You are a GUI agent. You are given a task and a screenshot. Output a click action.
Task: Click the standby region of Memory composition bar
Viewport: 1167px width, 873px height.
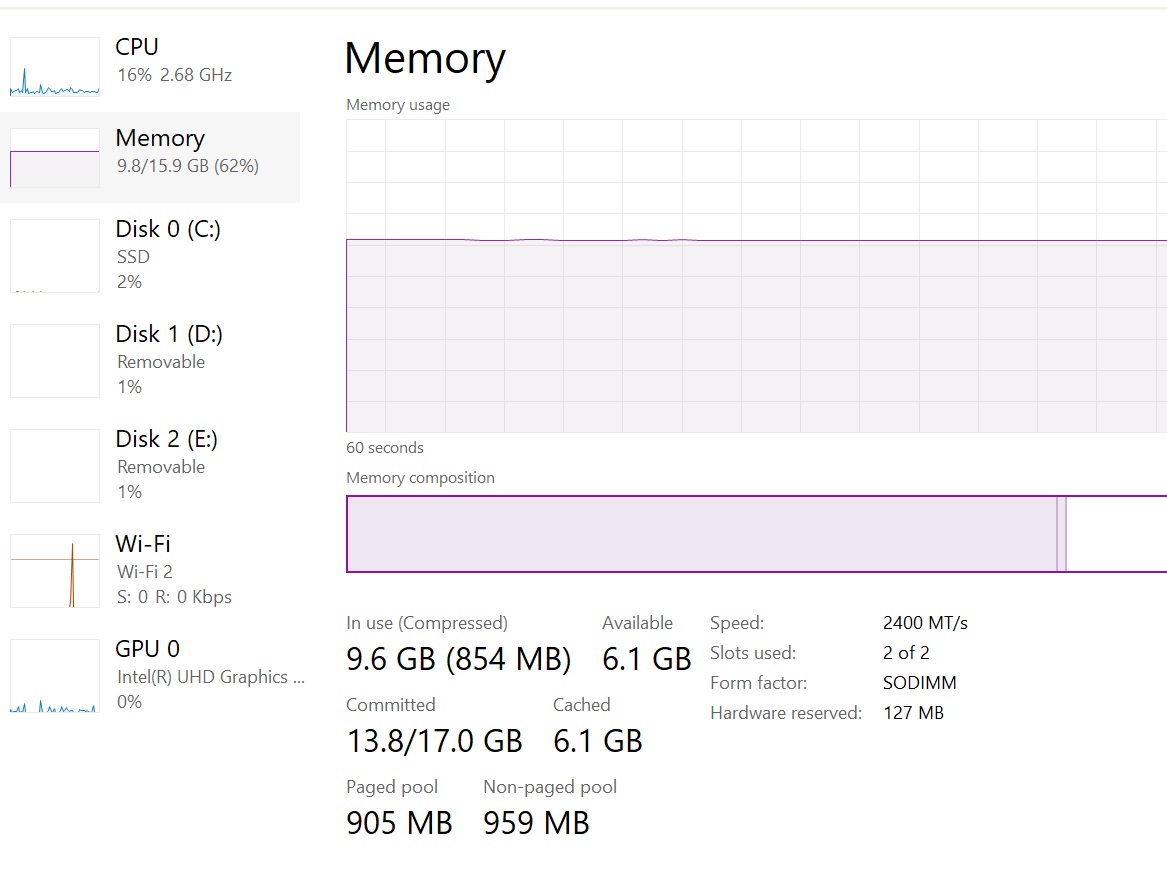[1116, 534]
